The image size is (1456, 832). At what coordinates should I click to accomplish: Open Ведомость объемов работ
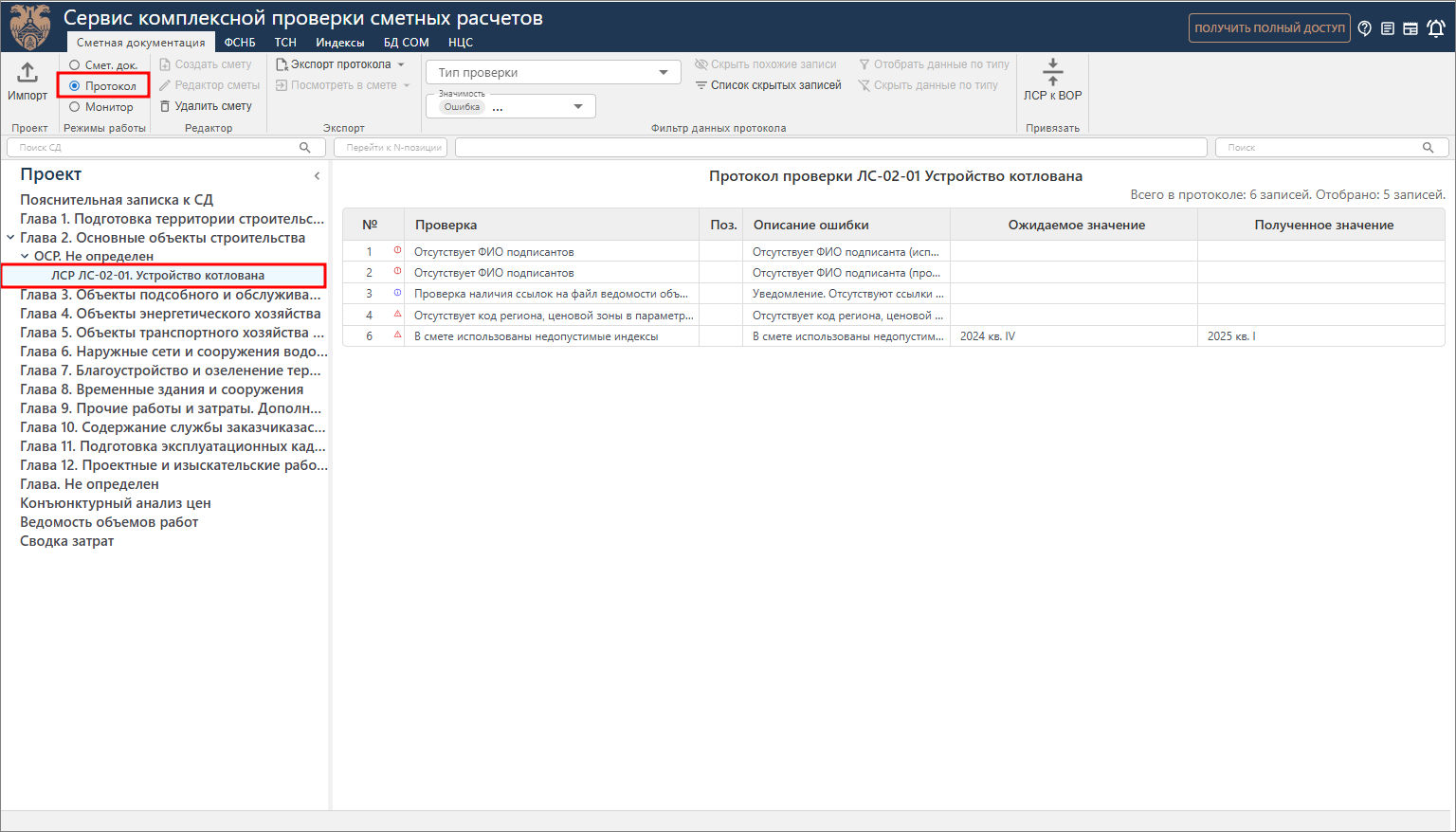(109, 522)
